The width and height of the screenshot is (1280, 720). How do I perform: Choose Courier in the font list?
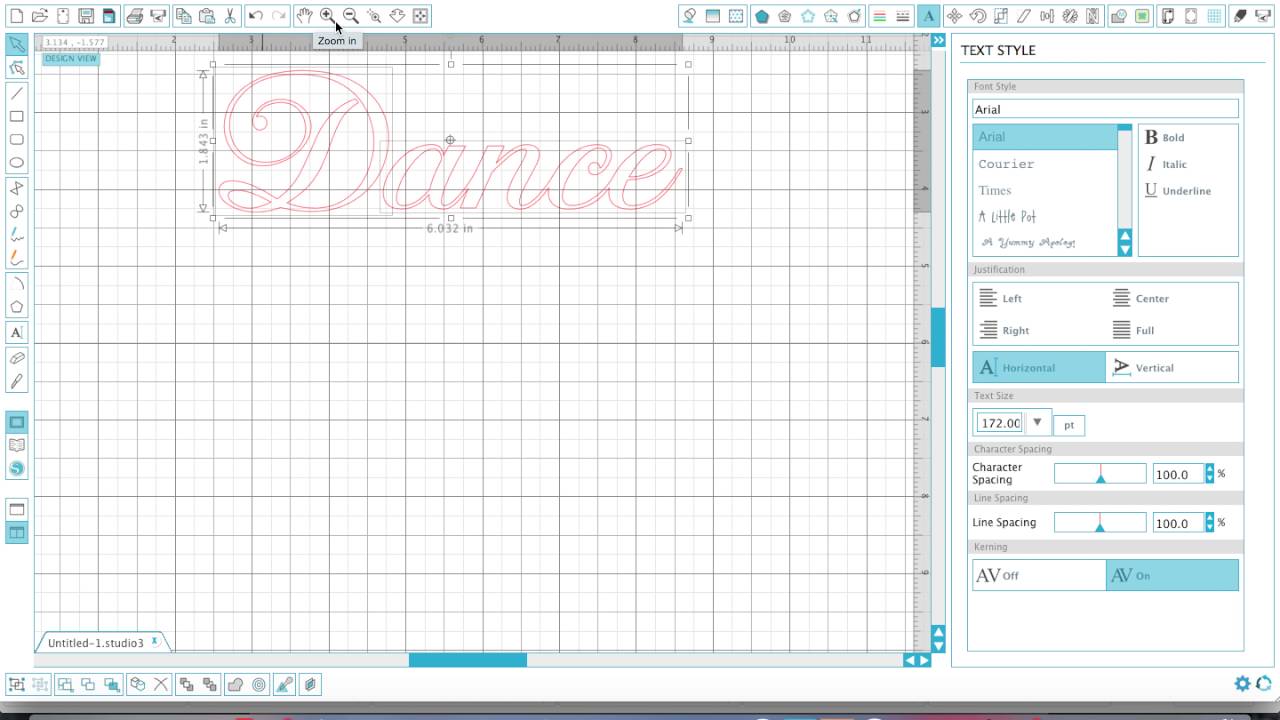[1045, 164]
